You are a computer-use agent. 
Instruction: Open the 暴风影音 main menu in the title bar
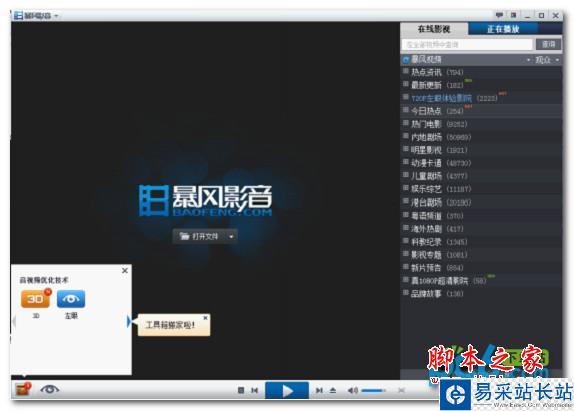point(36,16)
